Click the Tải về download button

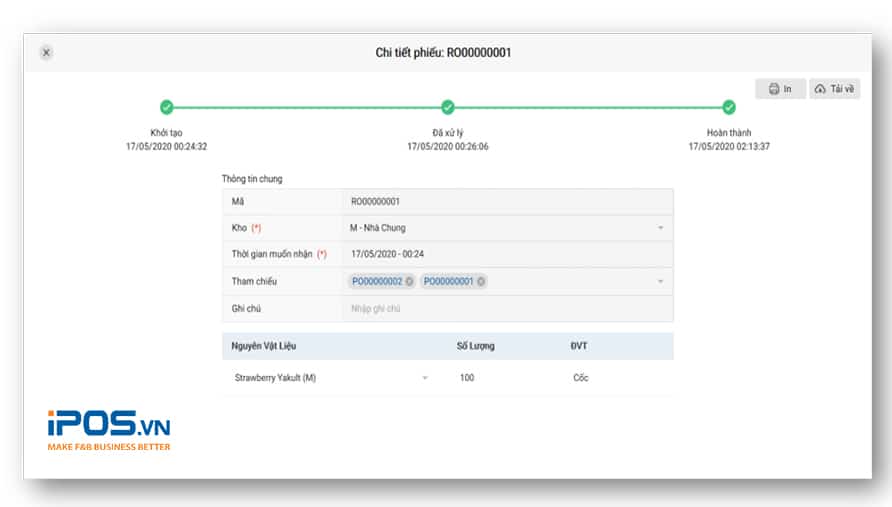(x=834, y=89)
